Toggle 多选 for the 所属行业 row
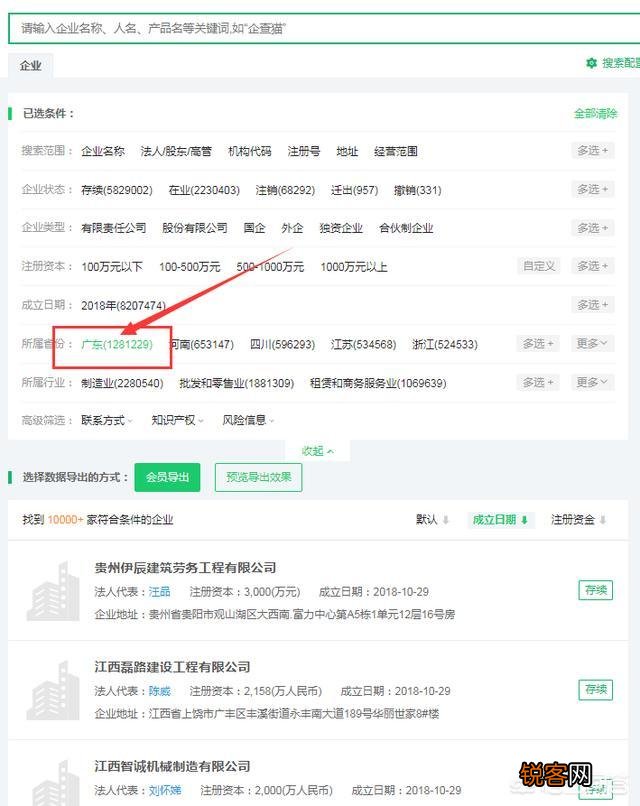This screenshot has height=806, width=640. [x=538, y=382]
